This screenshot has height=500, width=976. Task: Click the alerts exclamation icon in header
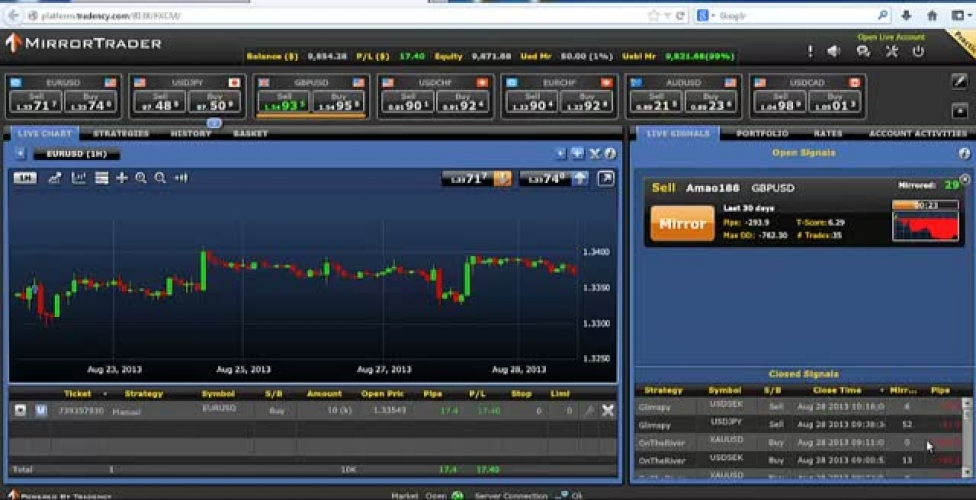pyautogui.click(x=810, y=52)
